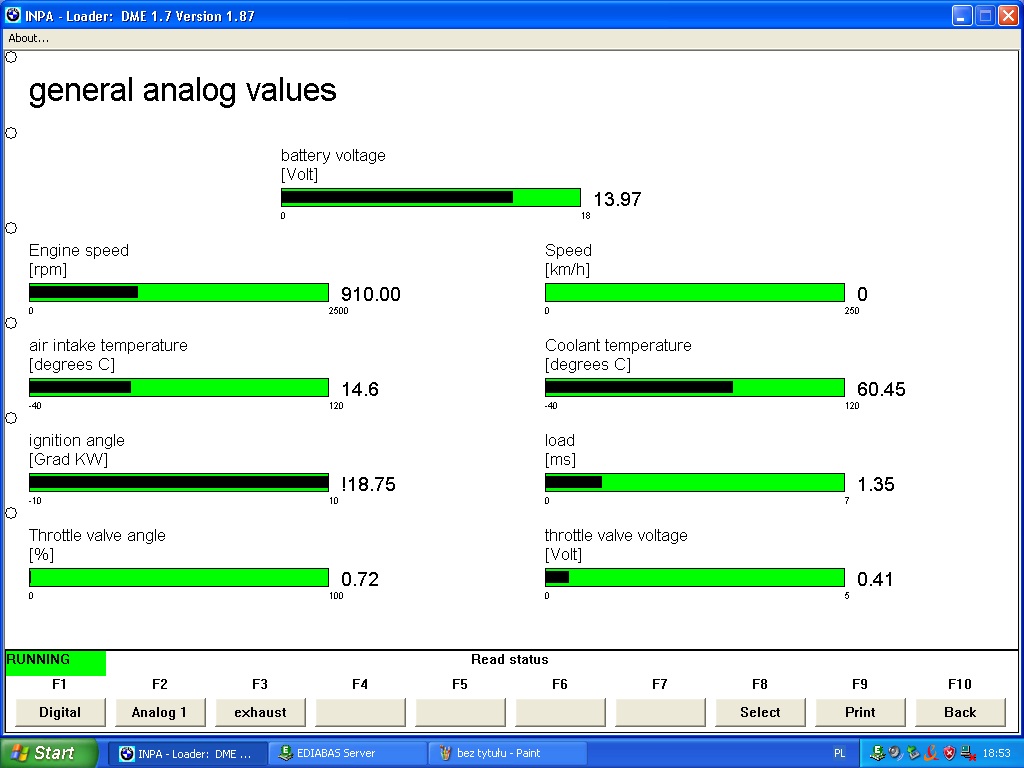The height and width of the screenshot is (768, 1024).
Task: Click the throttle valve voltage bar
Action: (695, 577)
